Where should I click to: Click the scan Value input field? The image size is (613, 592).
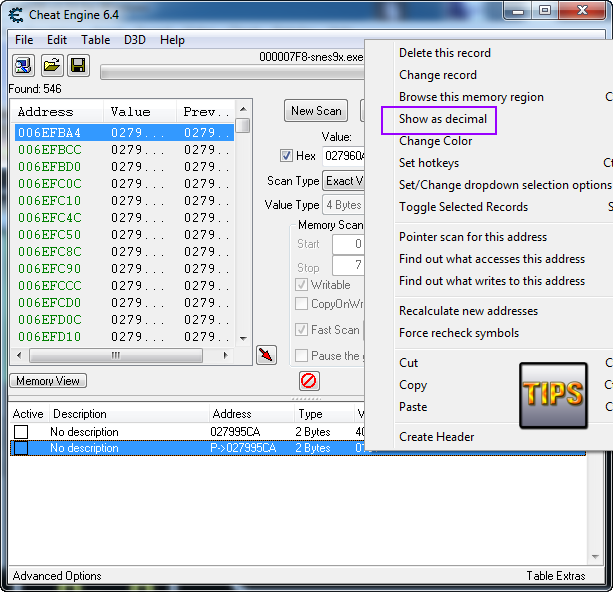pyautogui.click(x=343, y=156)
